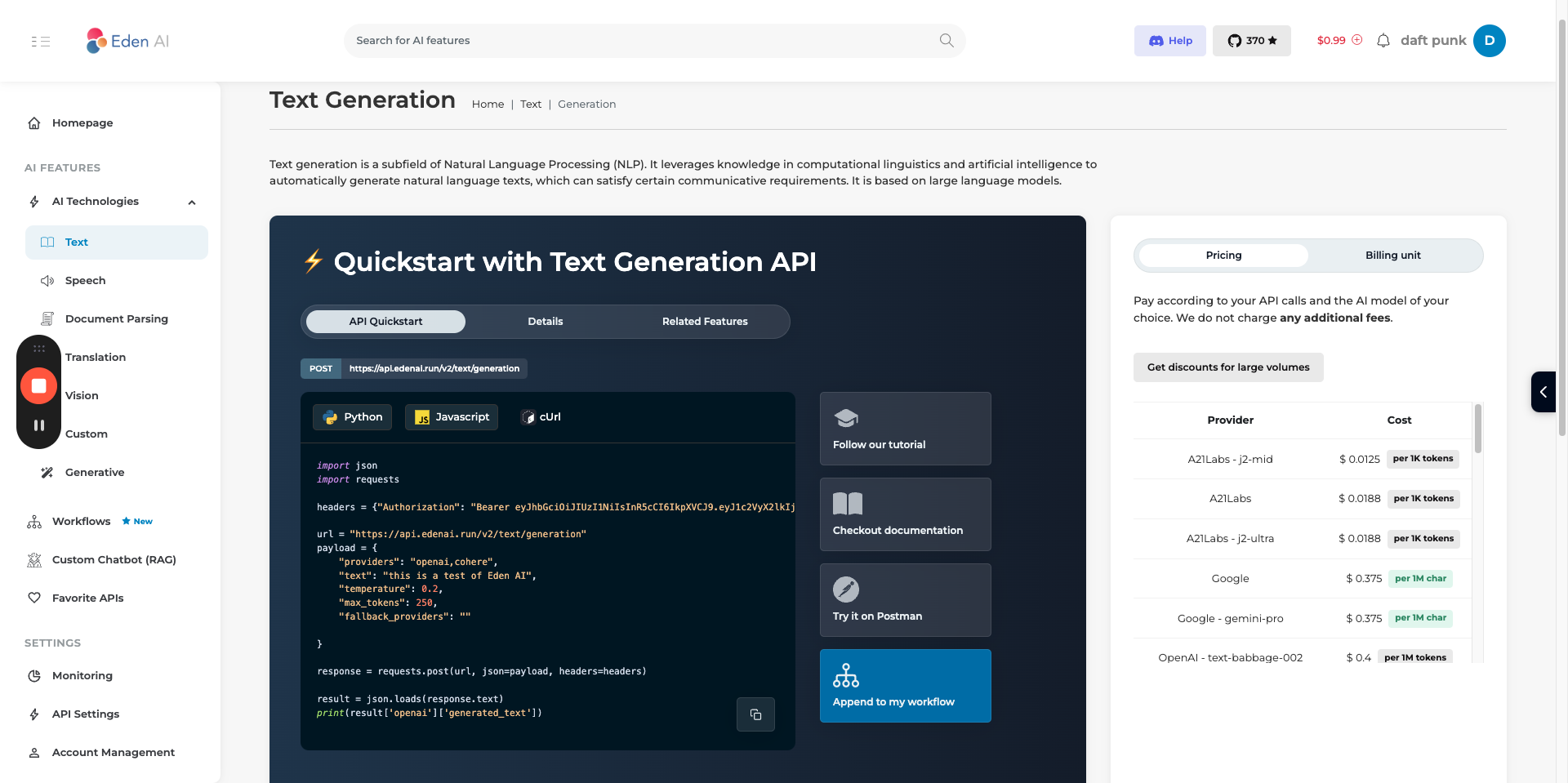Click the Homepage house icon
The width and height of the screenshot is (1568, 783).
34,123
